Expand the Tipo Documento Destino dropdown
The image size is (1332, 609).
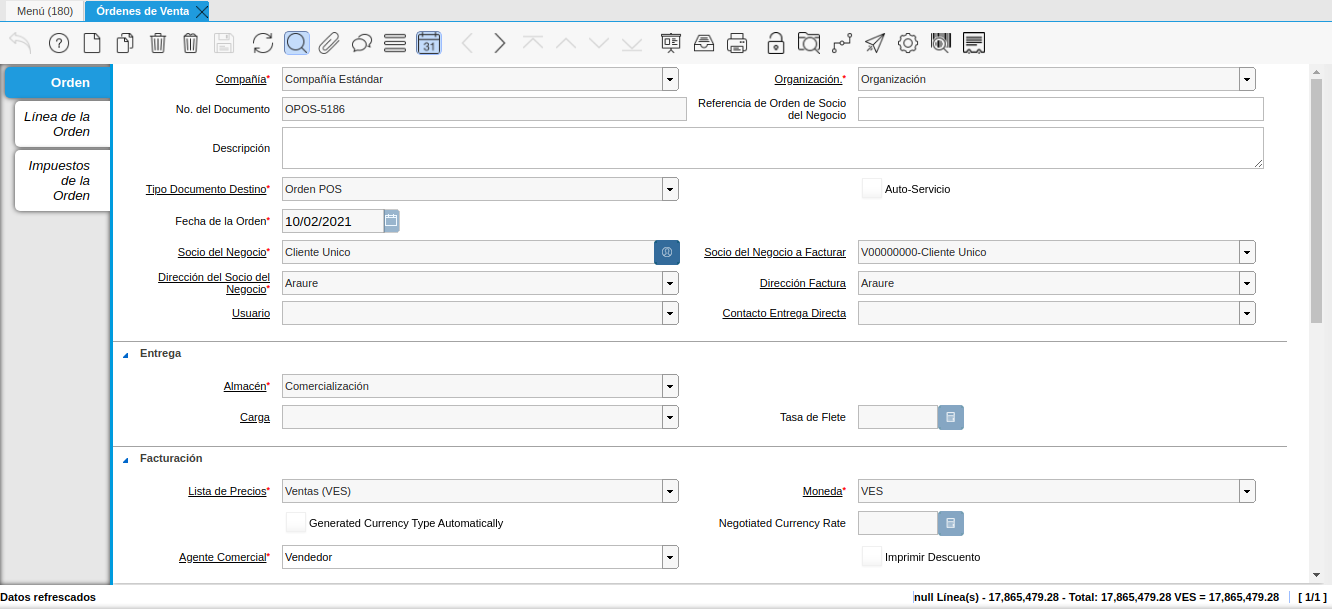(670, 189)
